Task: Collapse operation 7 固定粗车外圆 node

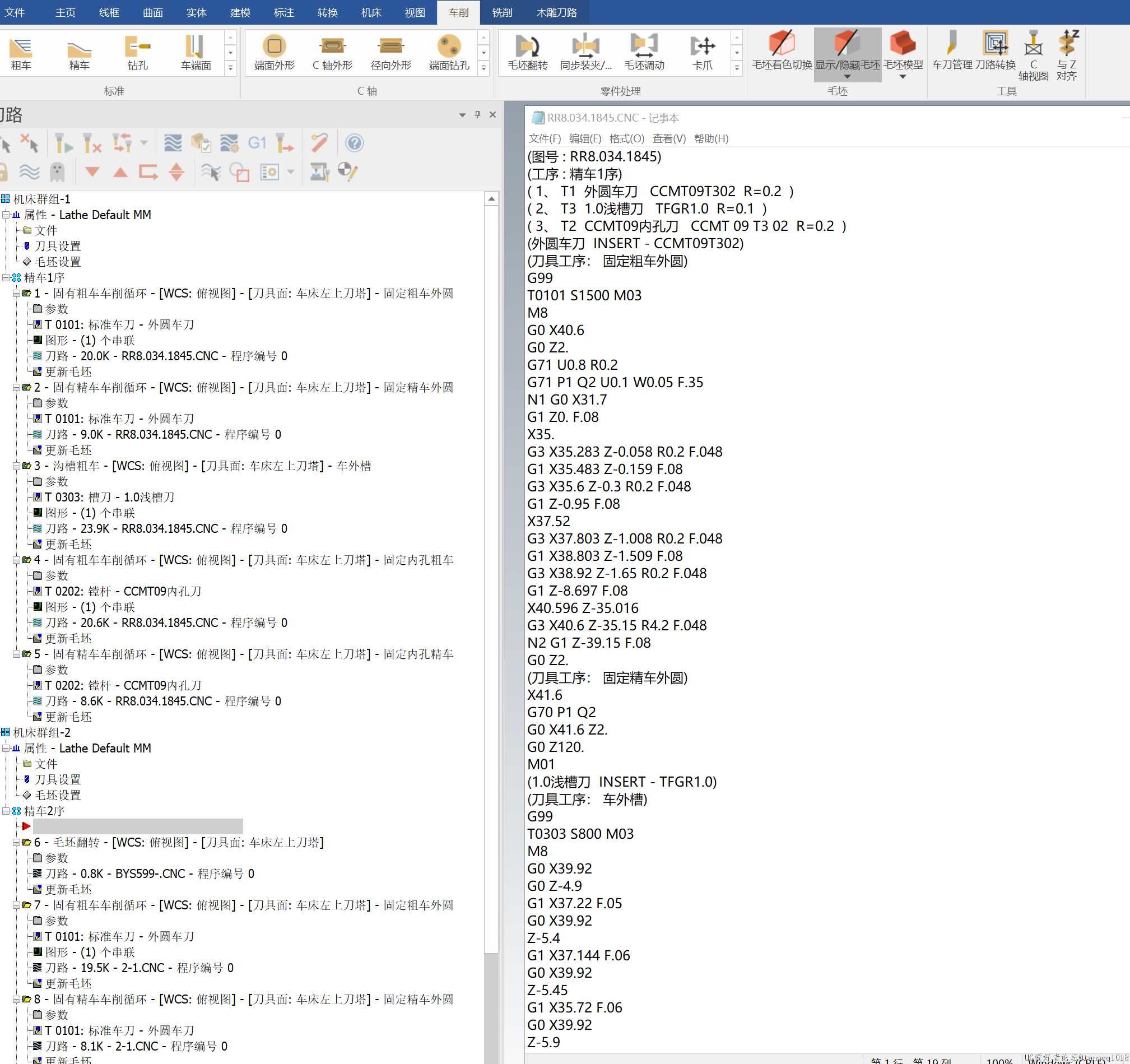Action: tap(16, 905)
